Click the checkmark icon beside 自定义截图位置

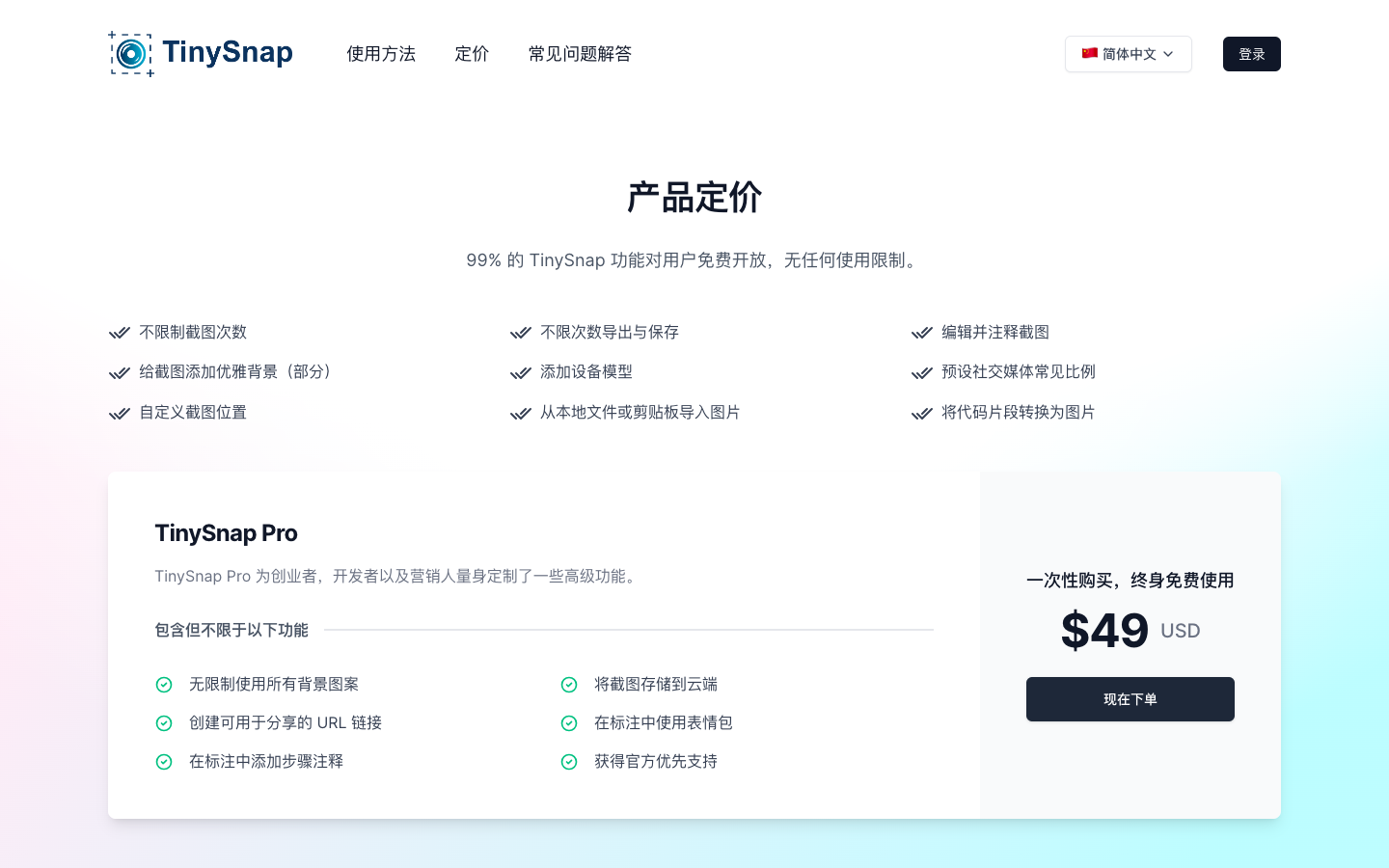click(x=120, y=413)
